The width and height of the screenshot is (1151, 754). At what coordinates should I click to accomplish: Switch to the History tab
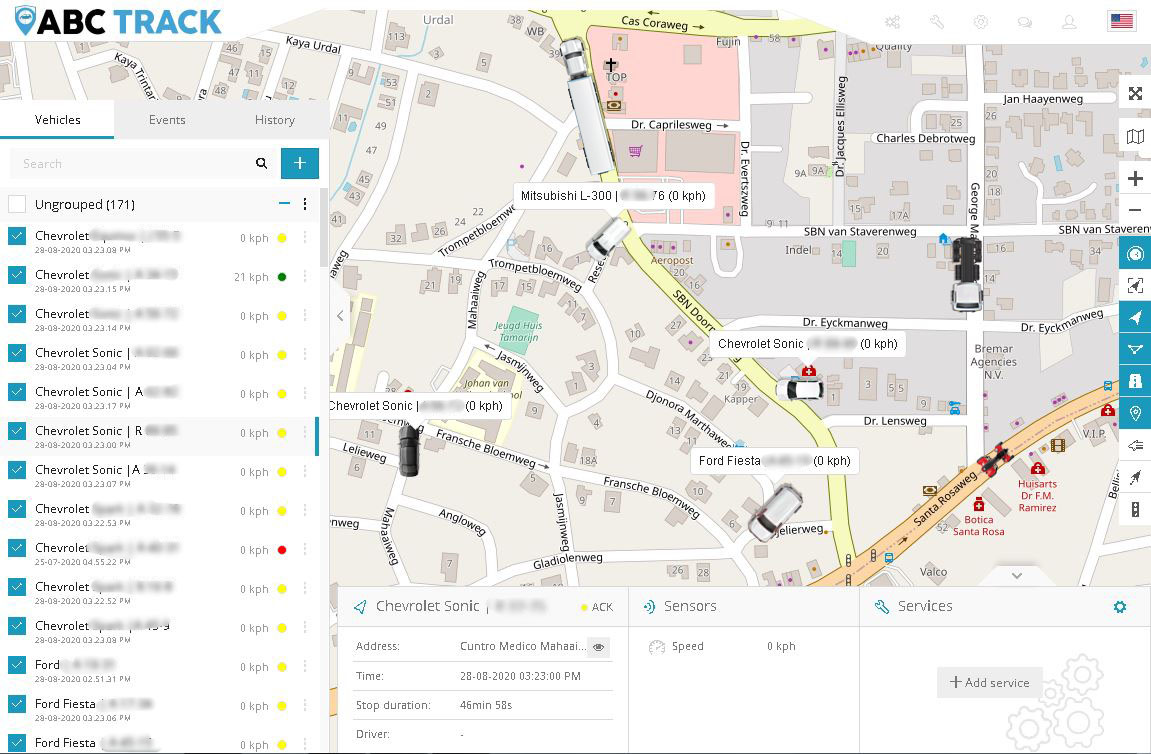click(x=275, y=120)
